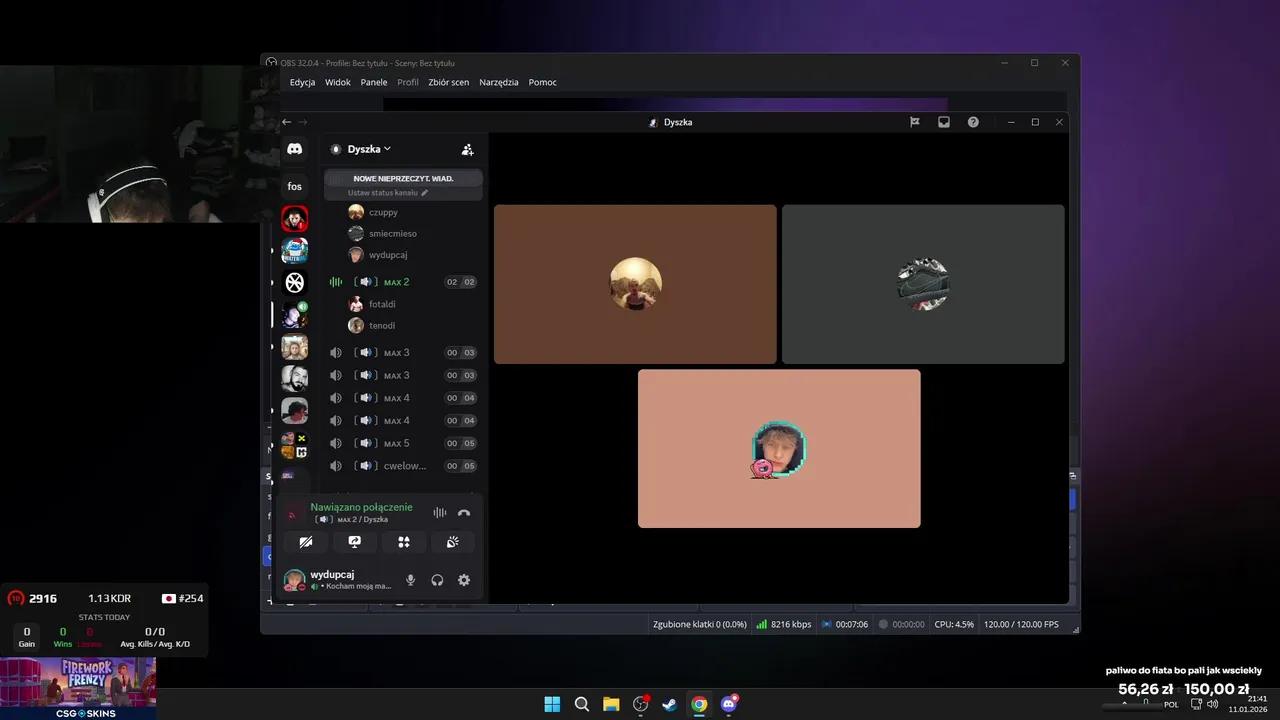This screenshot has width=1280, height=720.
Task: Open OBS Widok menu
Action: coord(338,82)
